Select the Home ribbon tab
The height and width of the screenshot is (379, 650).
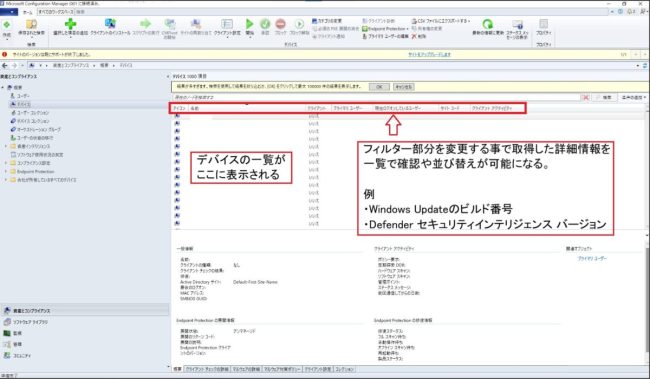27,12
